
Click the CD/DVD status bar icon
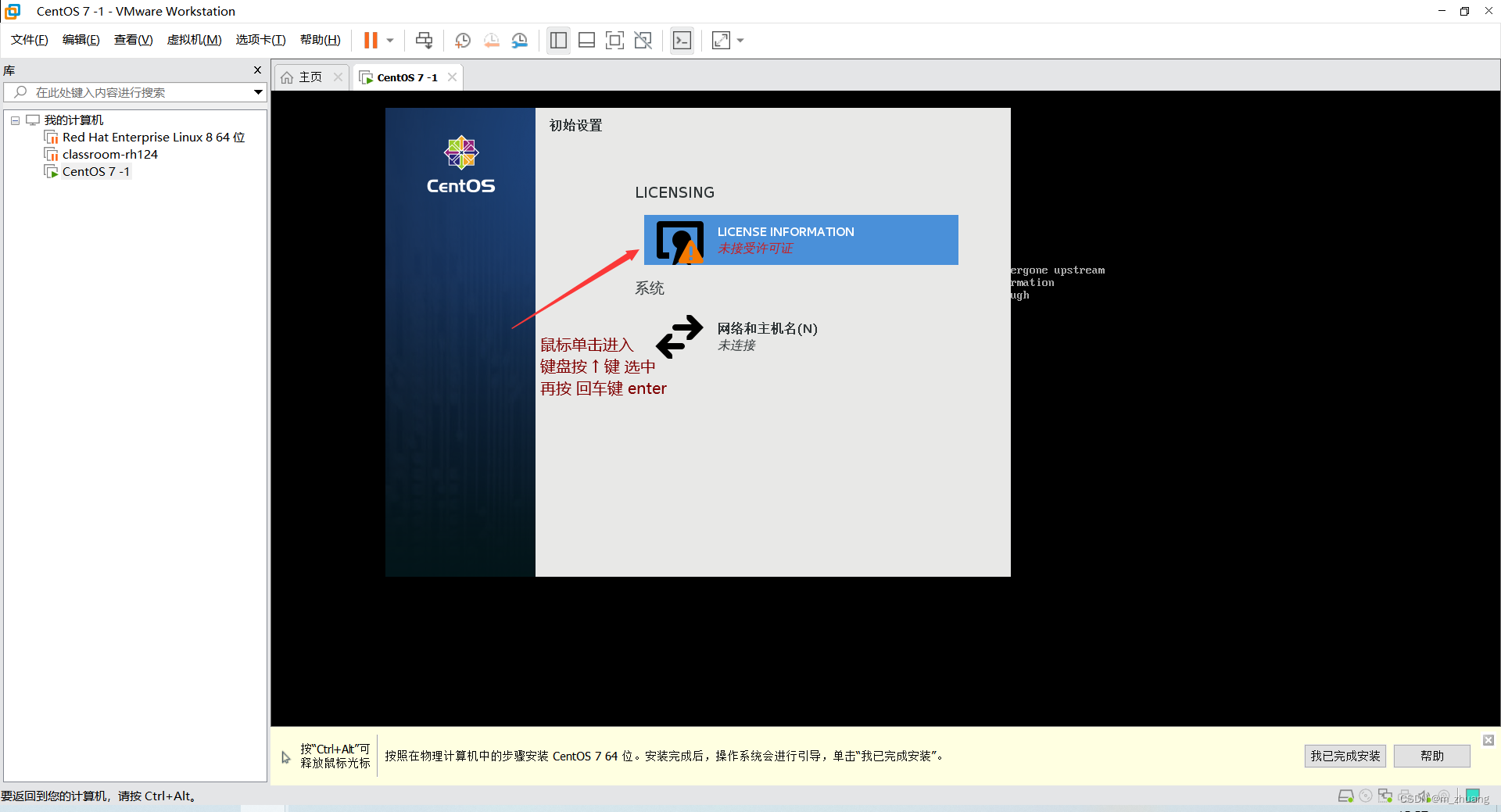click(x=1366, y=796)
